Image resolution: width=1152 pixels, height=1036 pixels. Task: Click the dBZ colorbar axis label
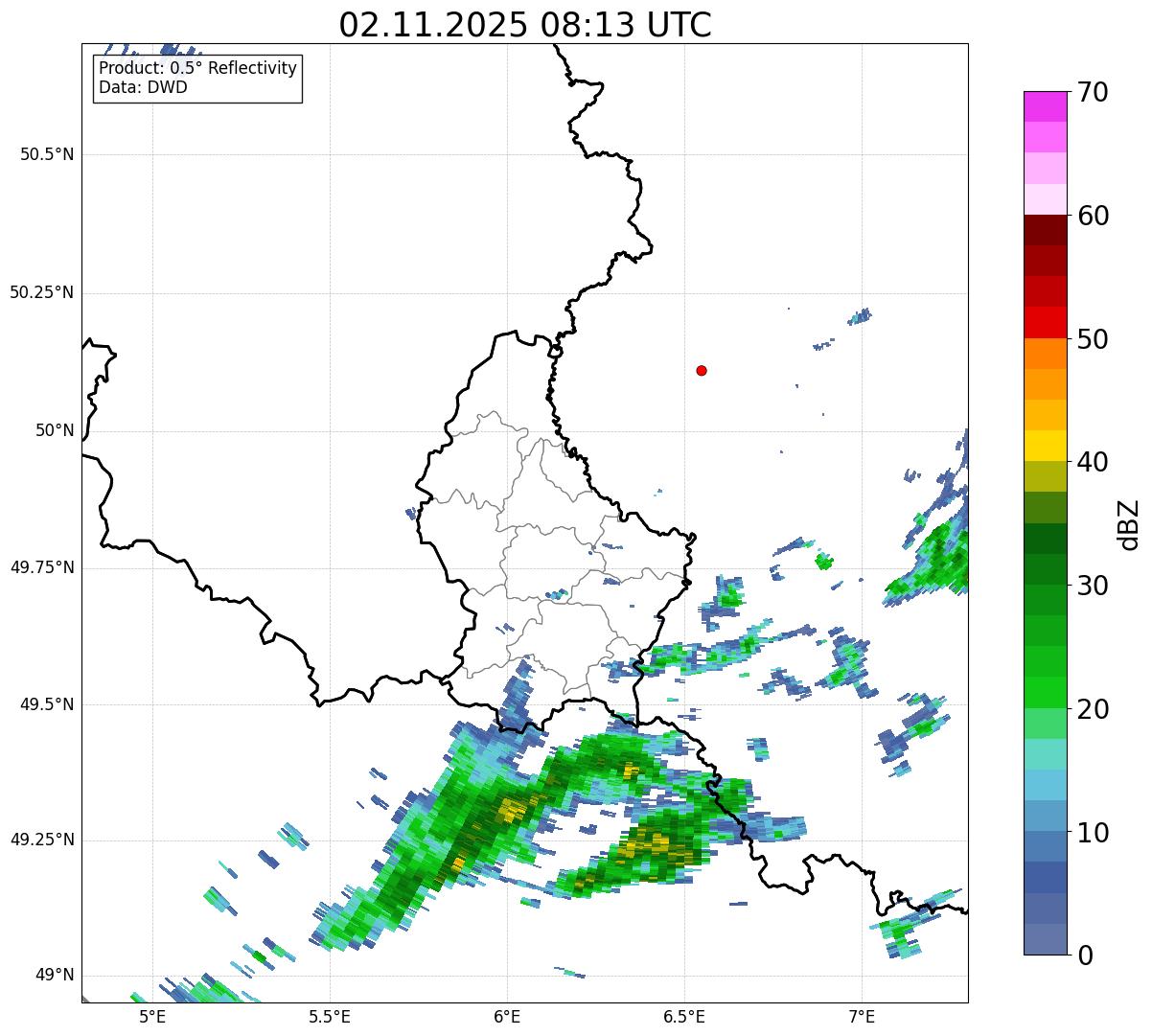(1129, 524)
